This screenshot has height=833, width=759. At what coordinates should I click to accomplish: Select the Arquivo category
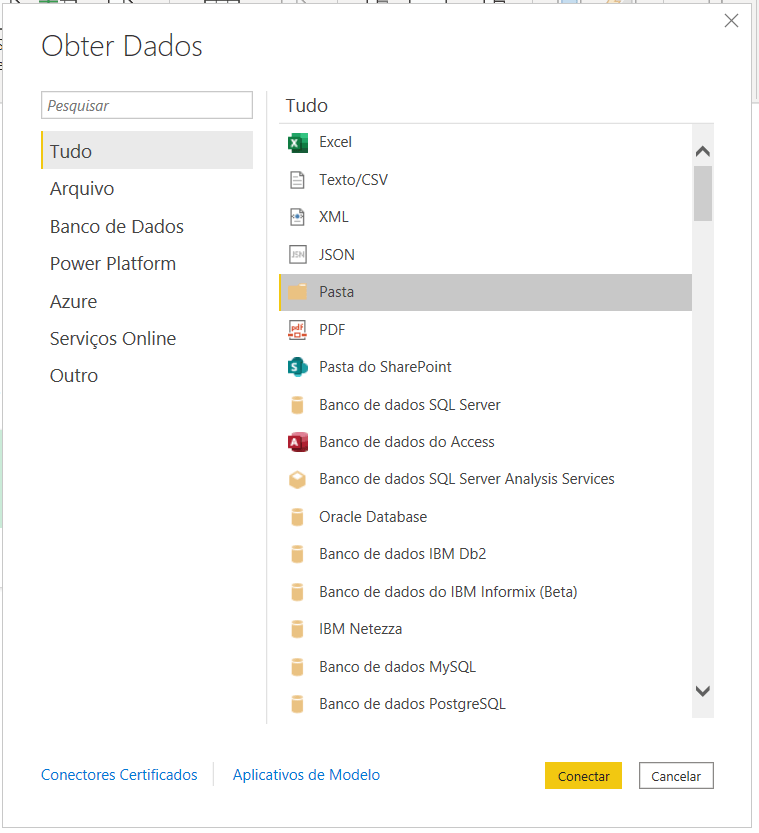coord(147,189)
